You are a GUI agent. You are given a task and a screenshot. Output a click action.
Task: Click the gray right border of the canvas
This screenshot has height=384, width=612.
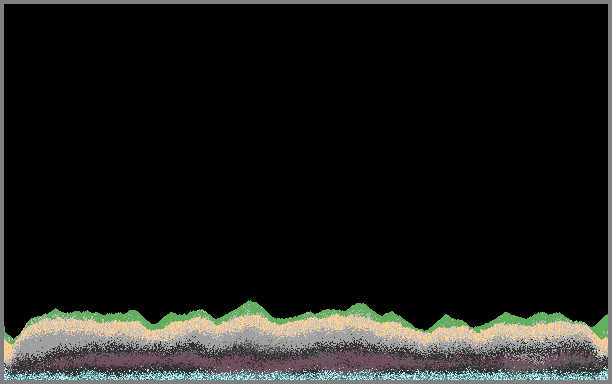610,192
